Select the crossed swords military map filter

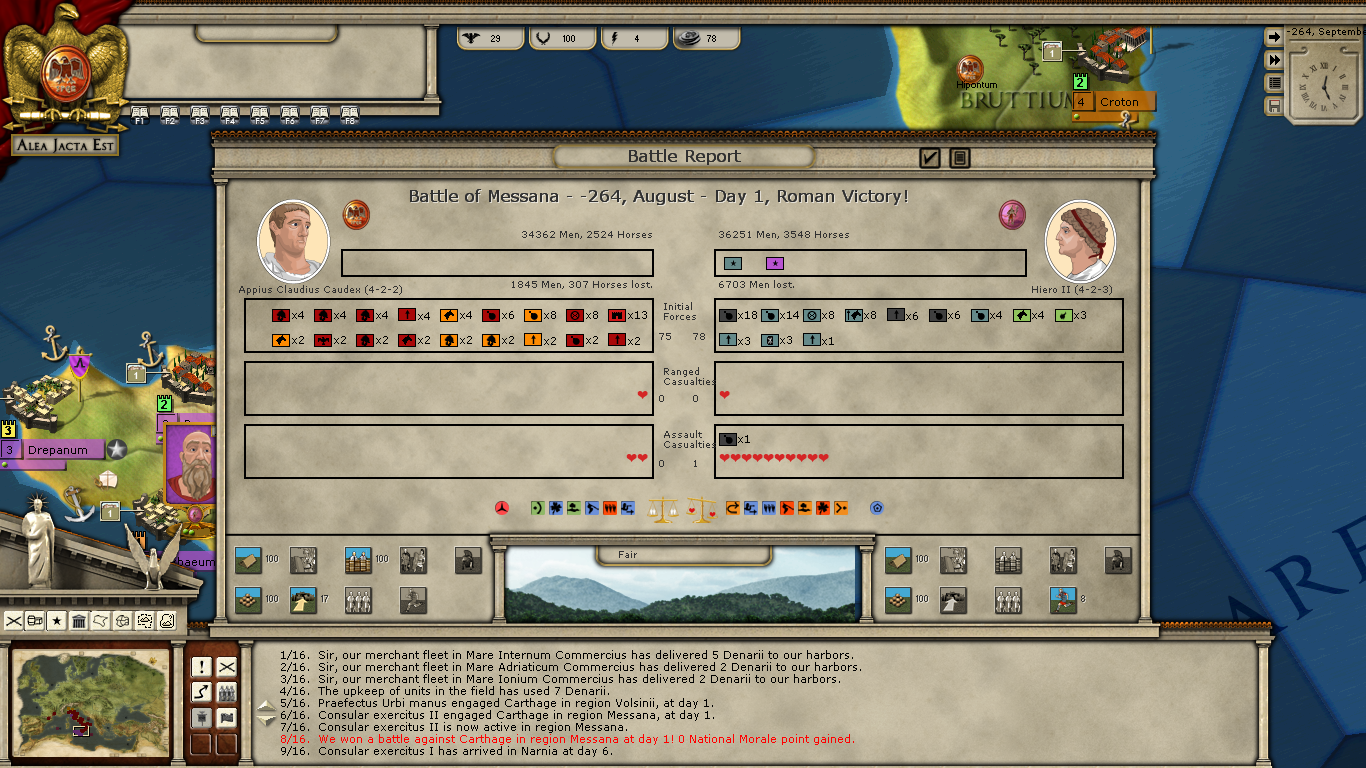point(14,621)
